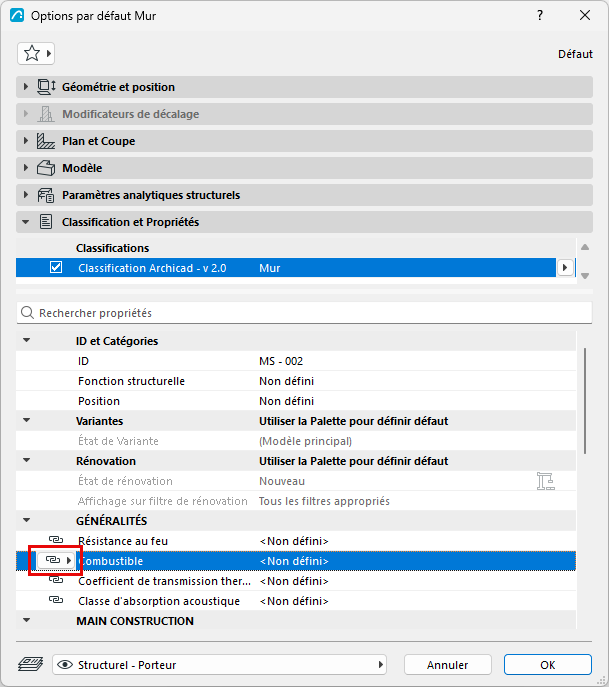This screenshot has height=687, width=609.
Task: Expand Paramètres analytiques structurels section
Action: click(25, 195)
